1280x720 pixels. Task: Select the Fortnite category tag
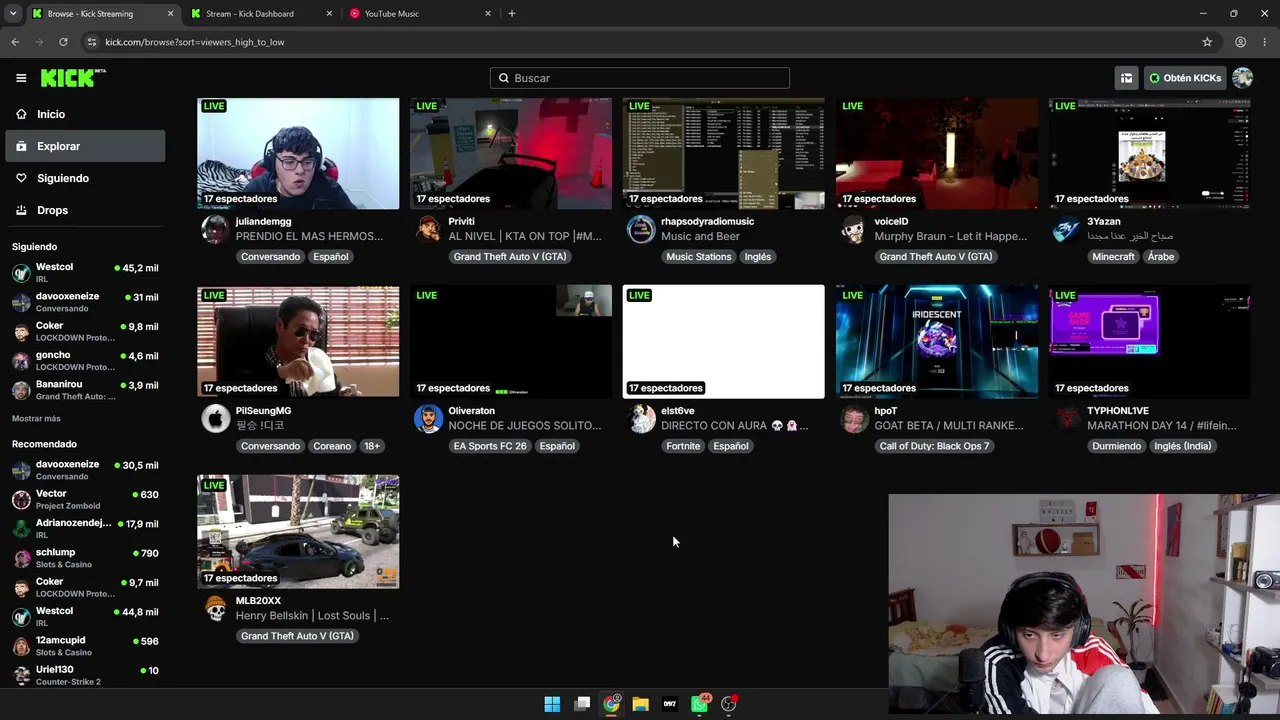[x=683, y=446]
